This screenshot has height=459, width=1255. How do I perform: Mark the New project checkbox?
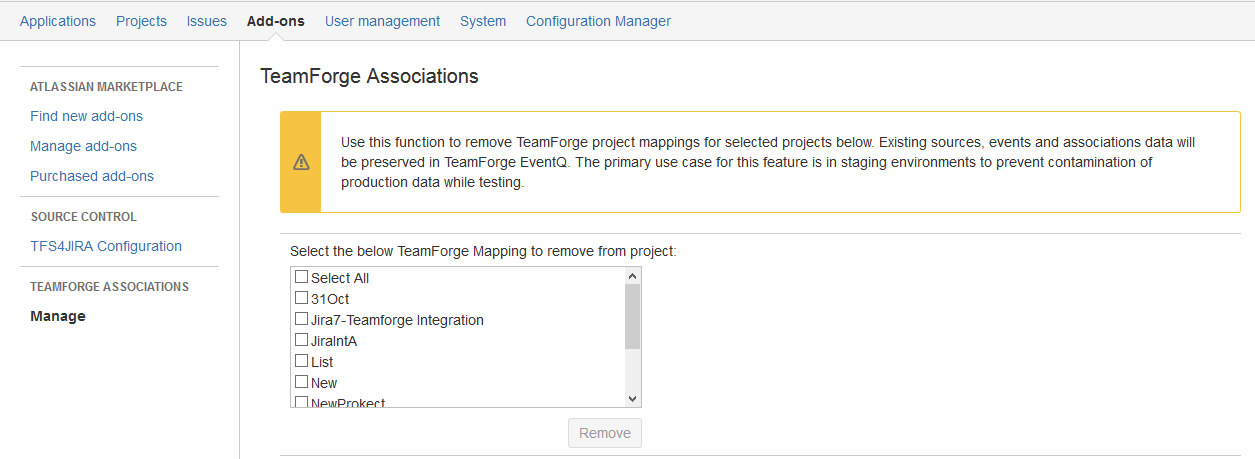pyautogui.click(x=301, y=382)
